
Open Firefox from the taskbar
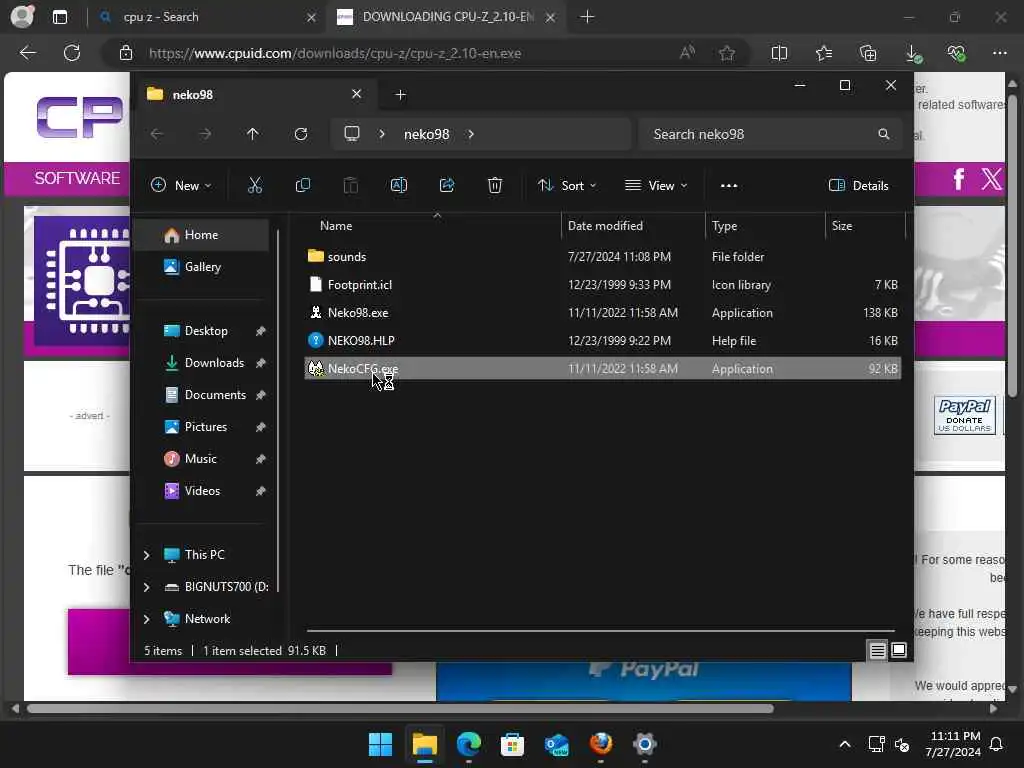click(601, 744)
